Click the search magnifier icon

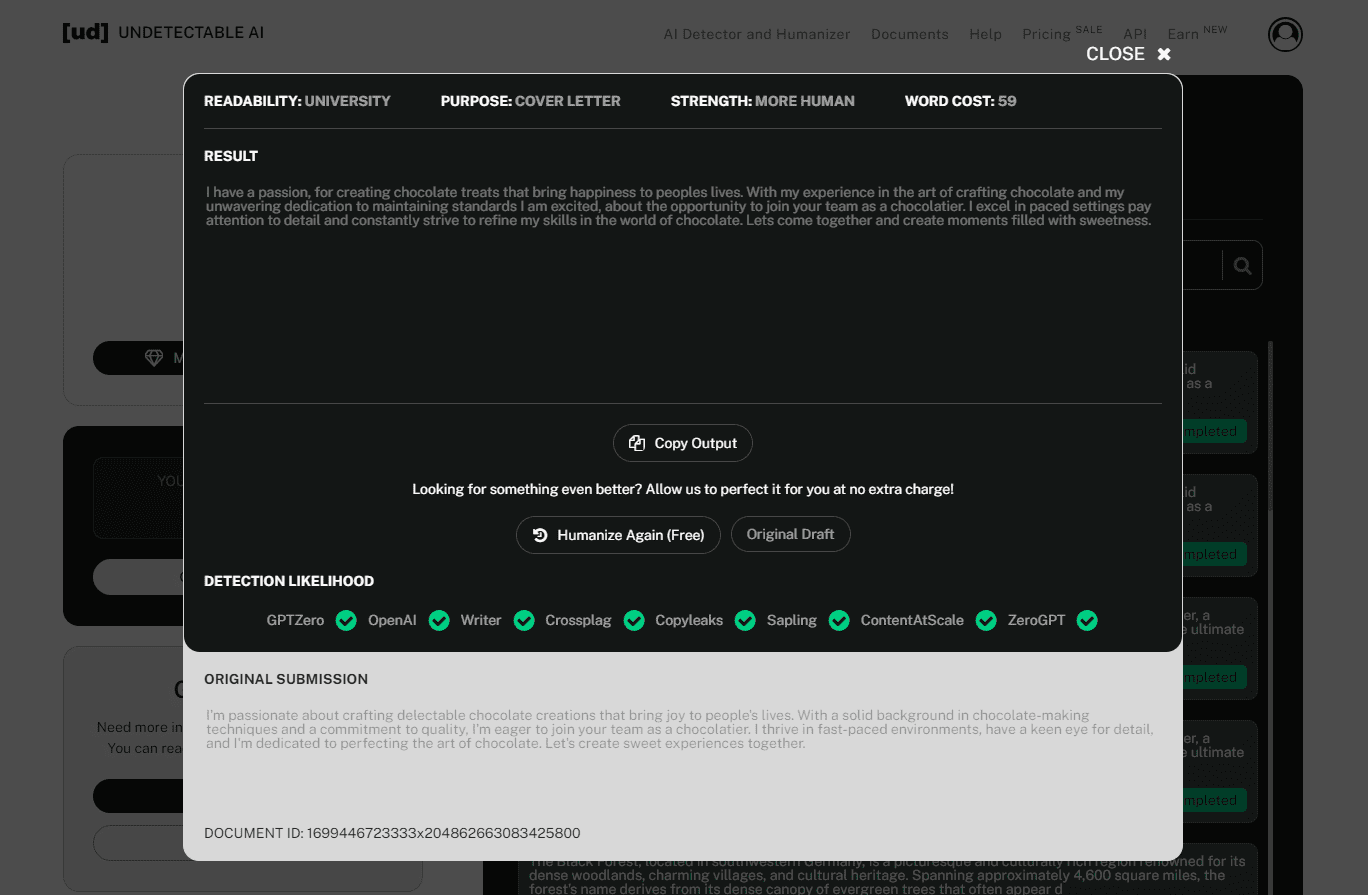pyautogui.click(x=1242, y=265)
